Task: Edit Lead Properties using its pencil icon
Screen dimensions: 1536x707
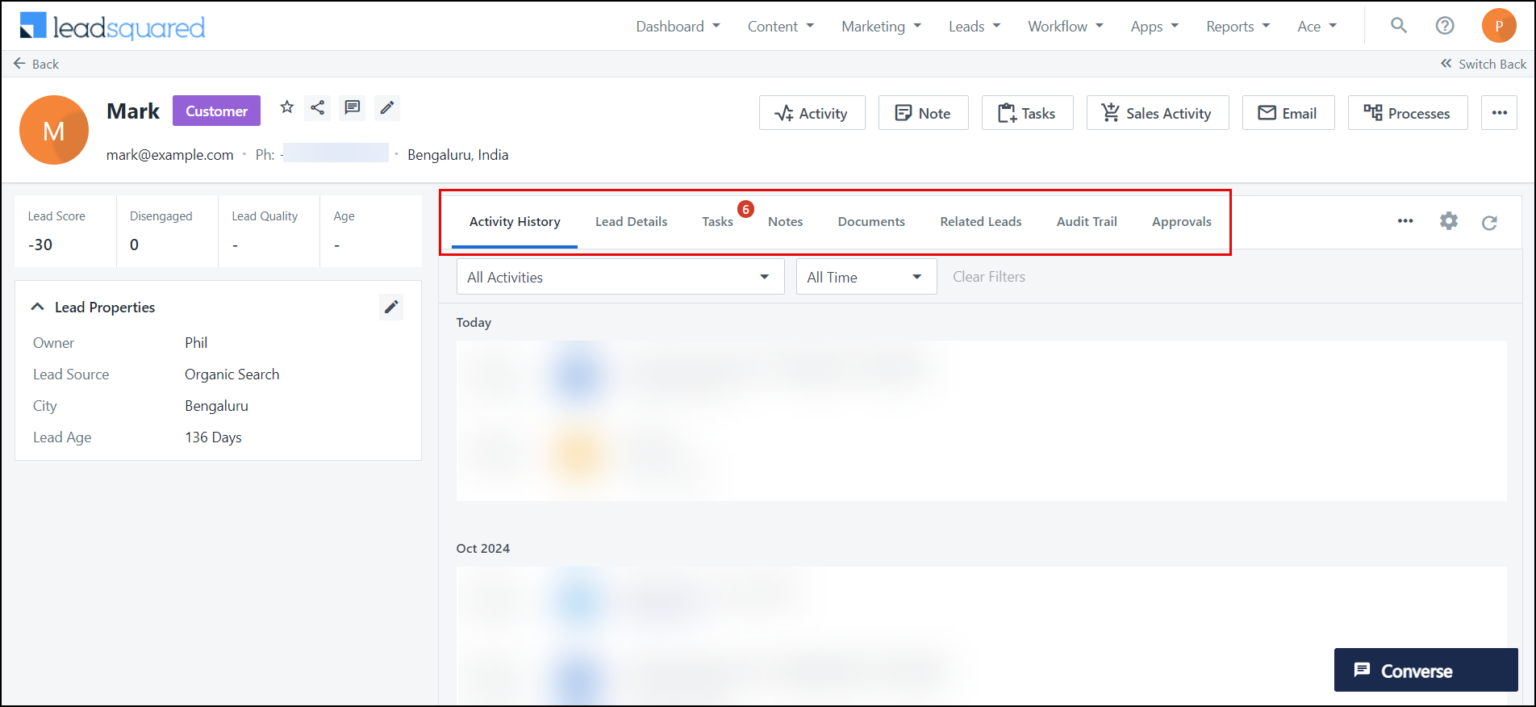Action: tap(391, 306)
